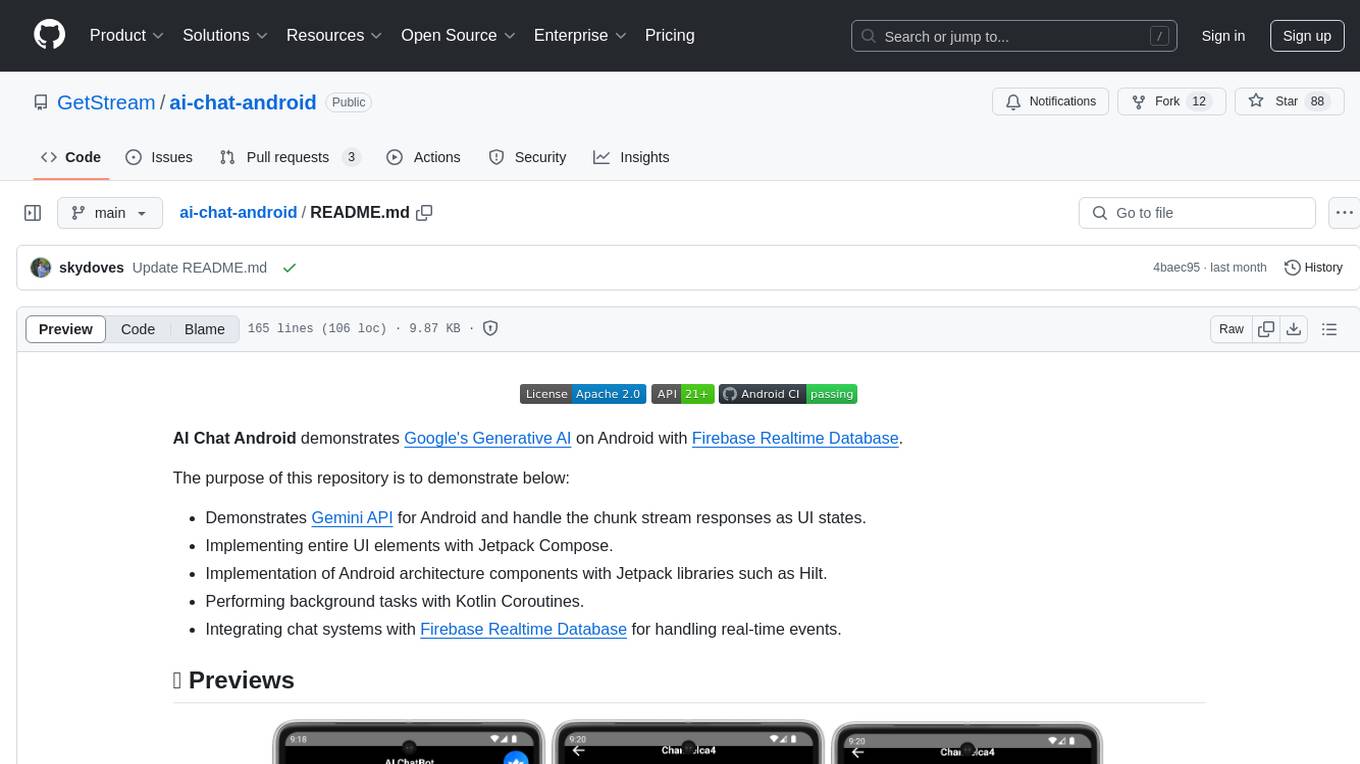Open the more file actions menu
This screenshot has height=764, width=1360.
1344,213
